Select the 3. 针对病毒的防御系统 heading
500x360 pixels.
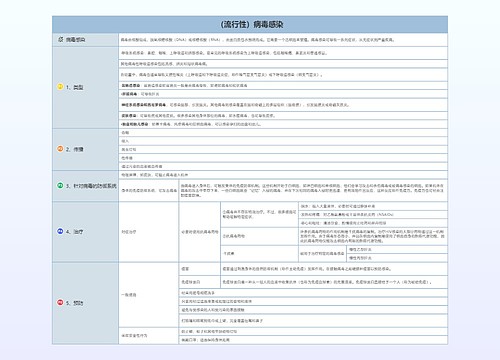pyautogui.click(x=85, y=186)
